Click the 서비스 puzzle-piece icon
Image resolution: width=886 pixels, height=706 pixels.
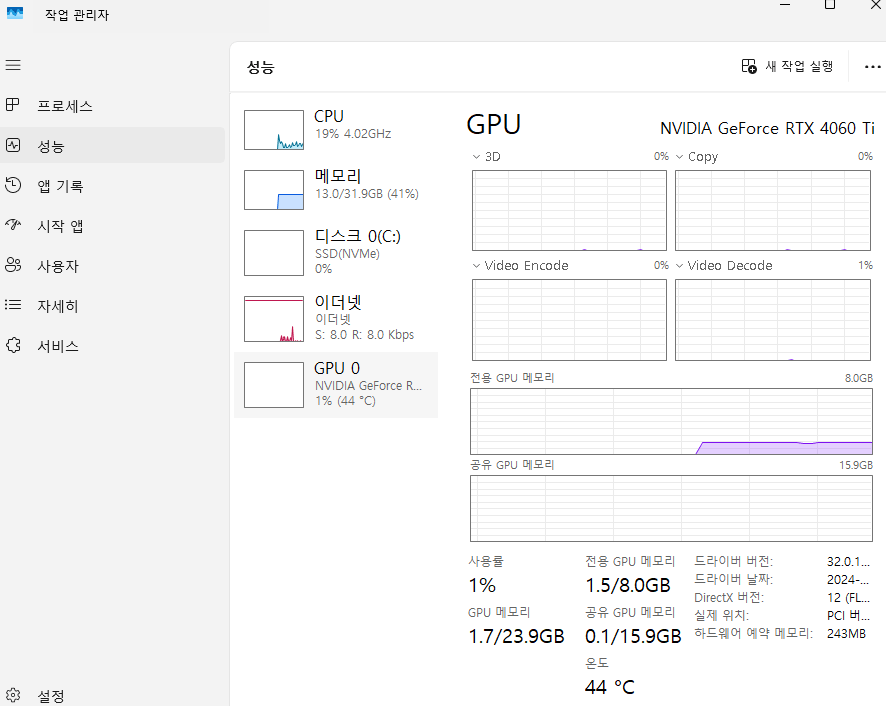click(x=13, y=345)
